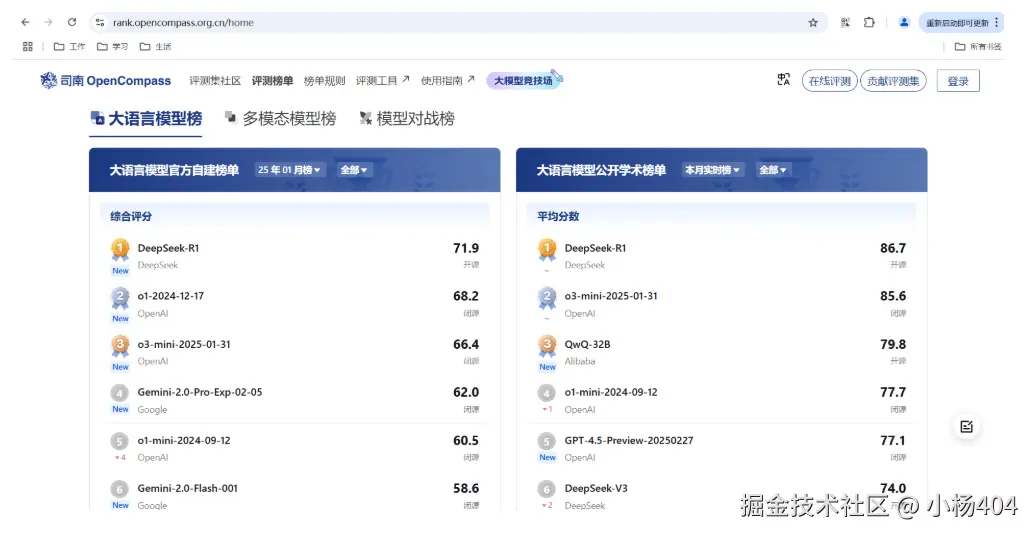
Task: Open the 本月实时榜 dropdown
Action: tap(712, 170)
